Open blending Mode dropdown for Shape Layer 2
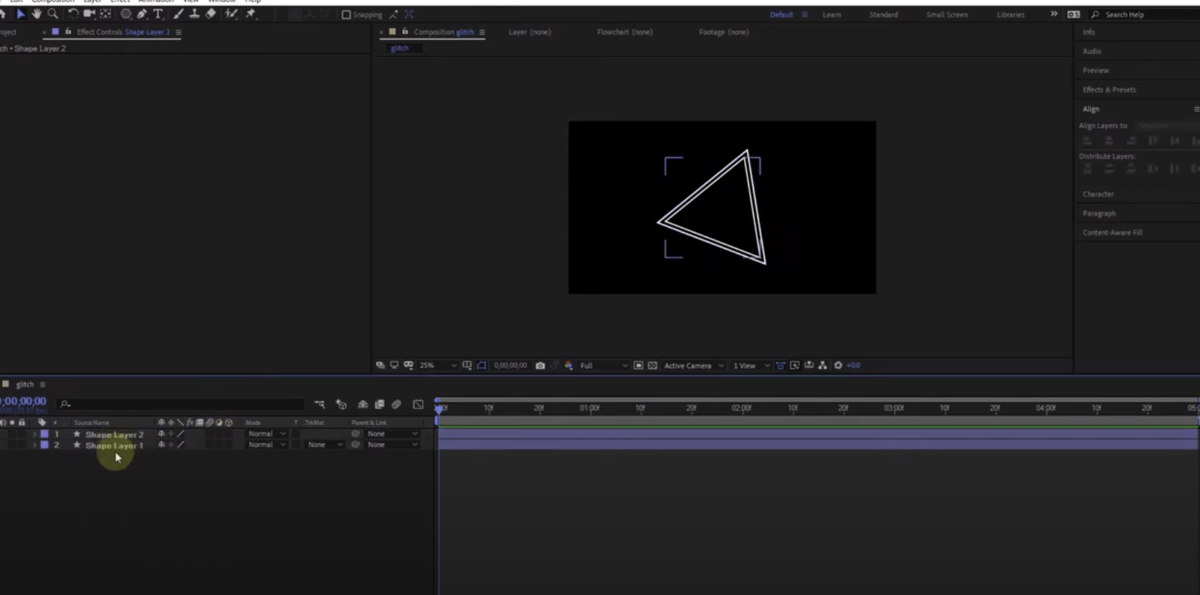 (267, 434)
